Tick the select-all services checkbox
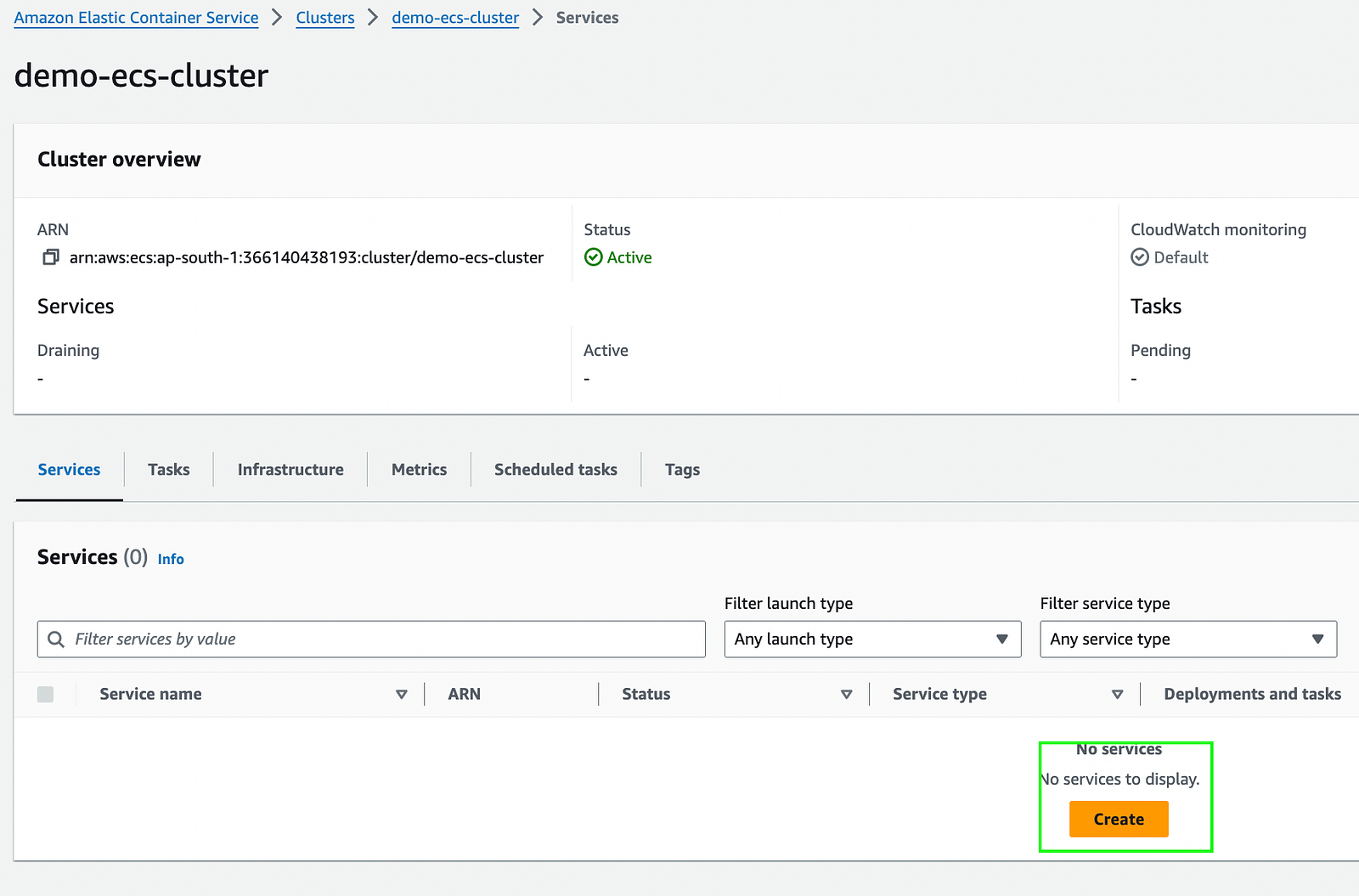 46,695
